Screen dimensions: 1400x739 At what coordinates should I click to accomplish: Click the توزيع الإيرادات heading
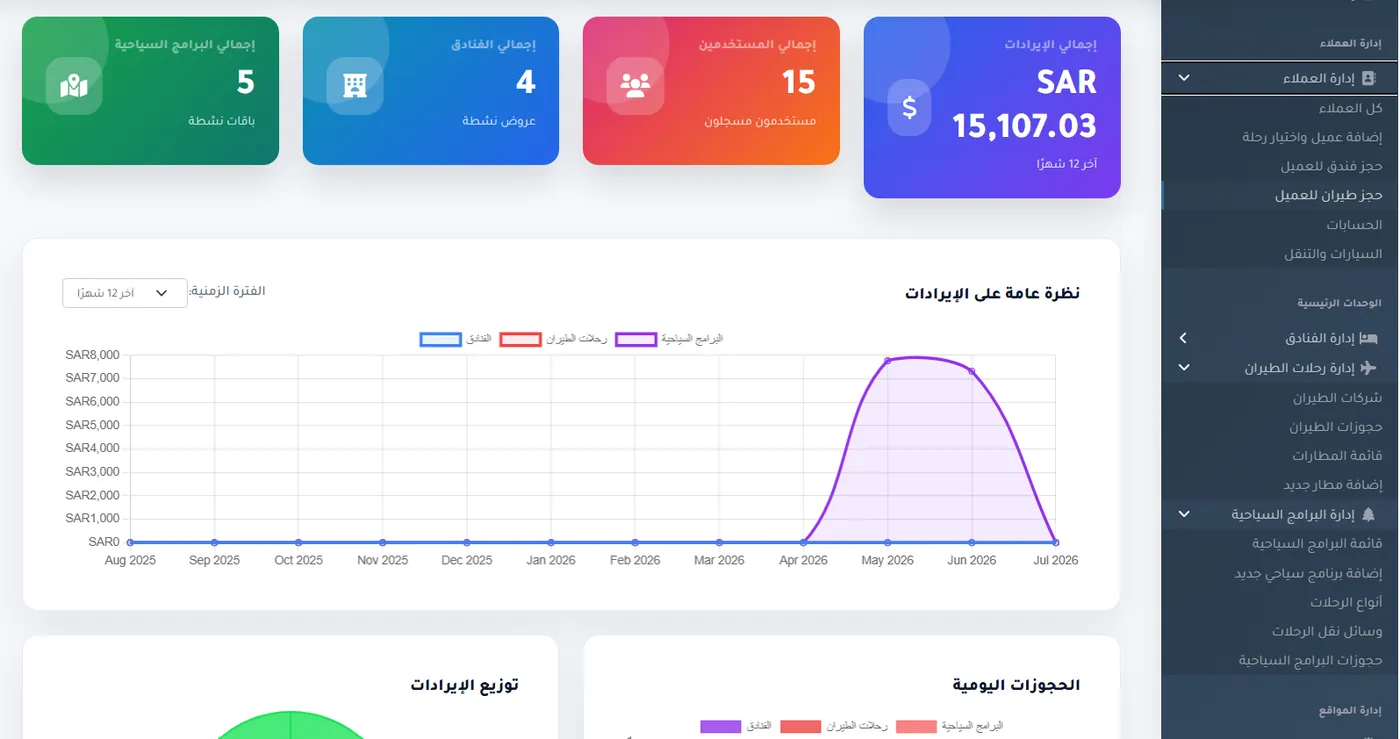point(464,685)
